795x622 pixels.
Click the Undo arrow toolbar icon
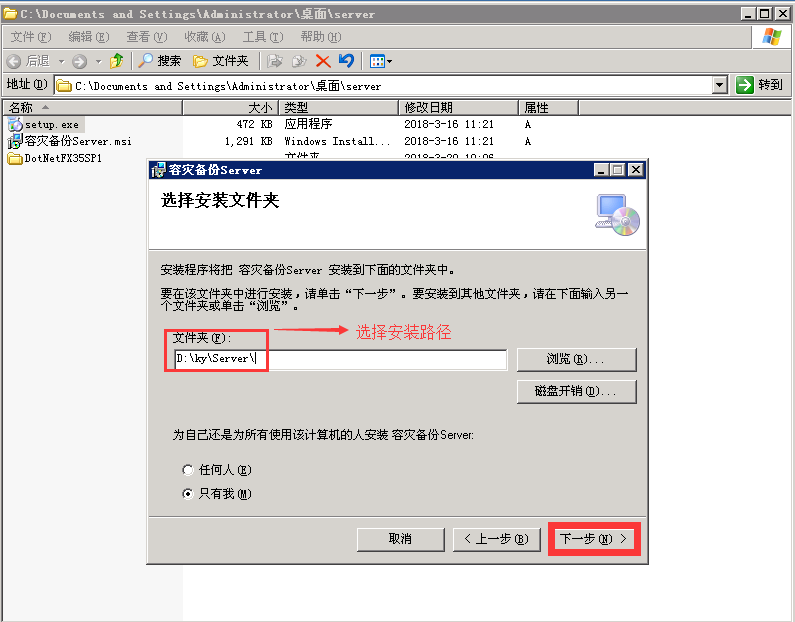click(x=346, y=61)
